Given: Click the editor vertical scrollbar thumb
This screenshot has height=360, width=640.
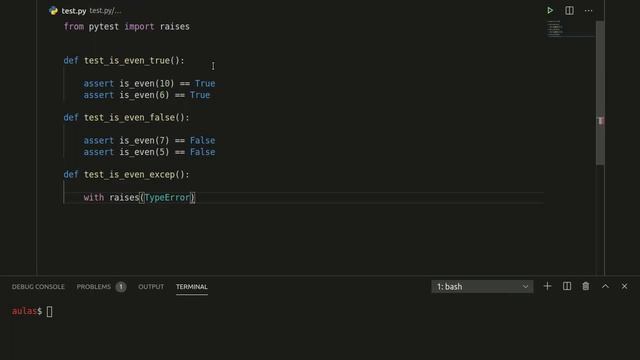Looking at the screenshot, I should pos(600,93).
